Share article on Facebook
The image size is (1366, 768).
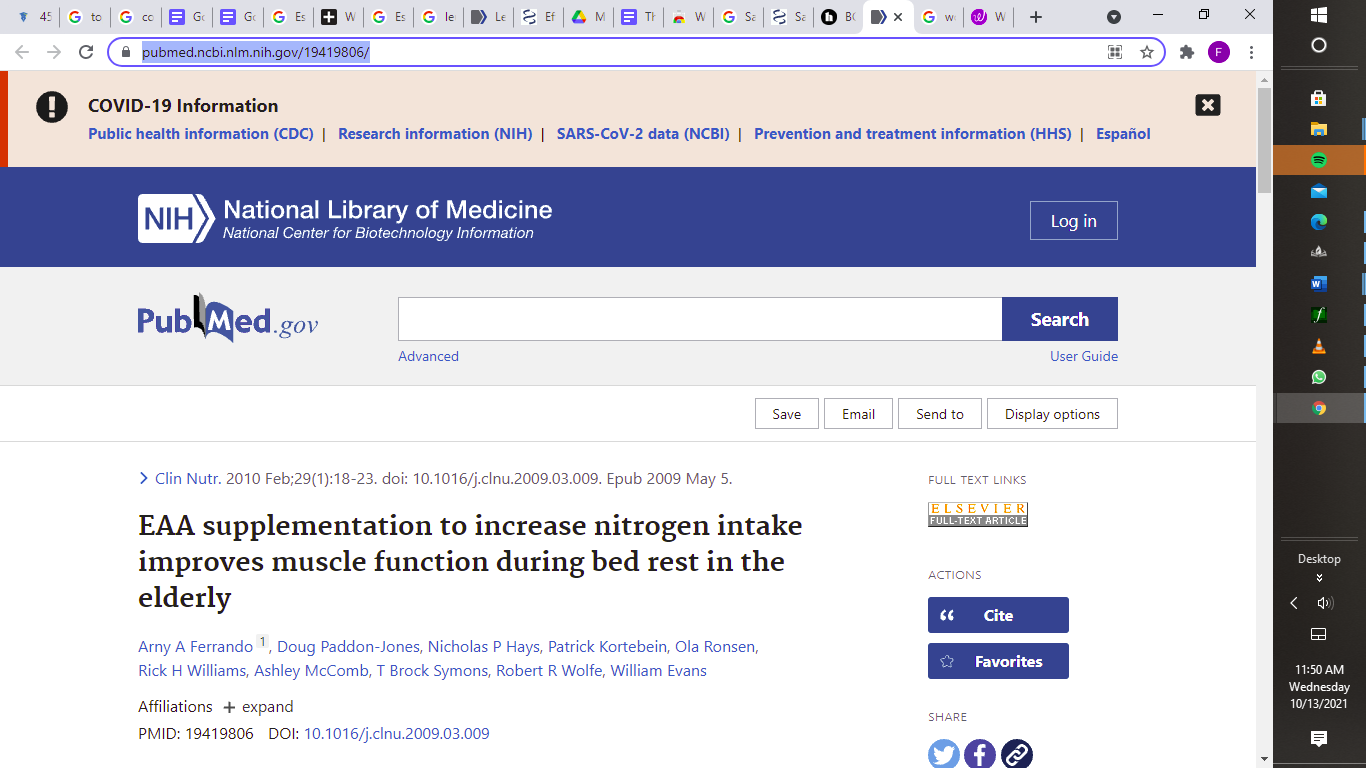tap(980, 753)
